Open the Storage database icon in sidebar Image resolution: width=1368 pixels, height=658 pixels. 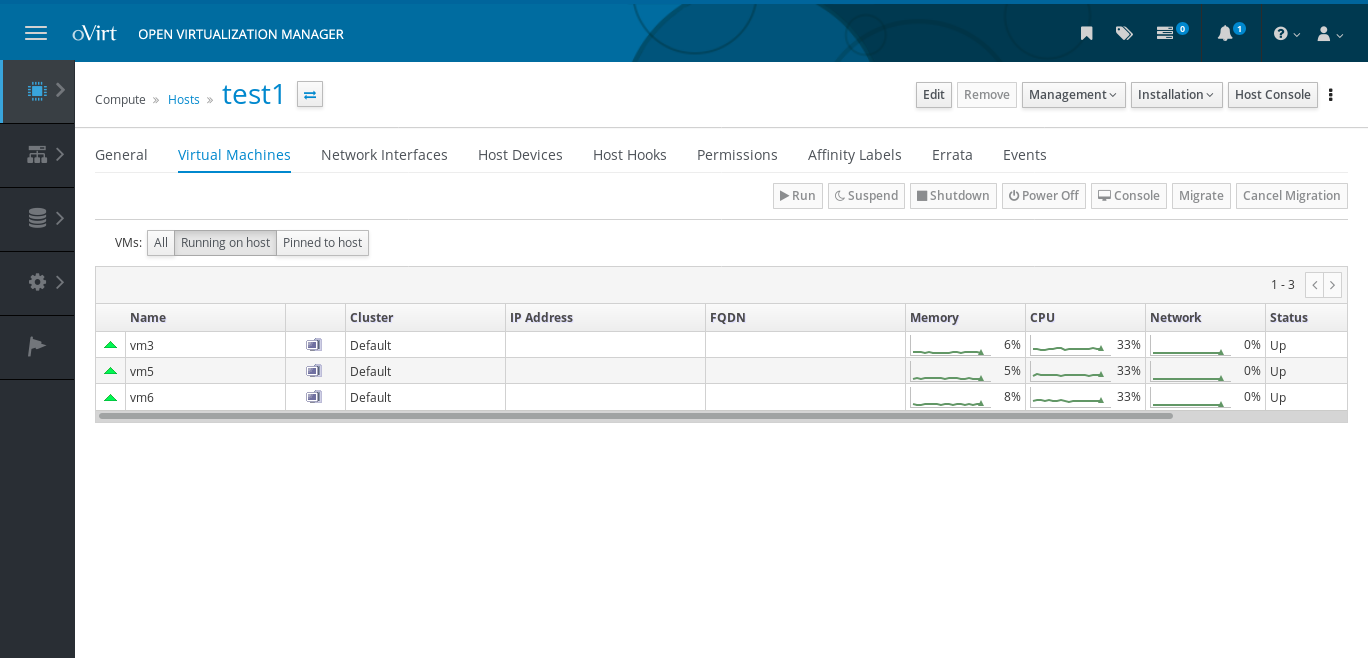click(x=37, y=218)
